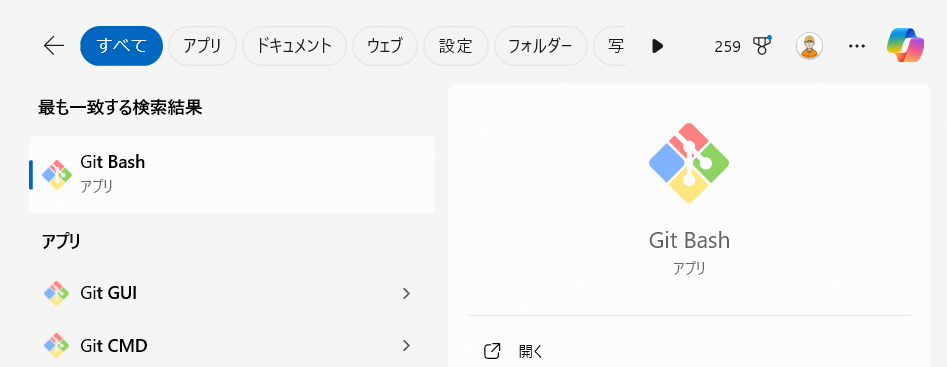Click the open (開く) external-link icon
Screen dimensions: 947x367
(492, 351)
